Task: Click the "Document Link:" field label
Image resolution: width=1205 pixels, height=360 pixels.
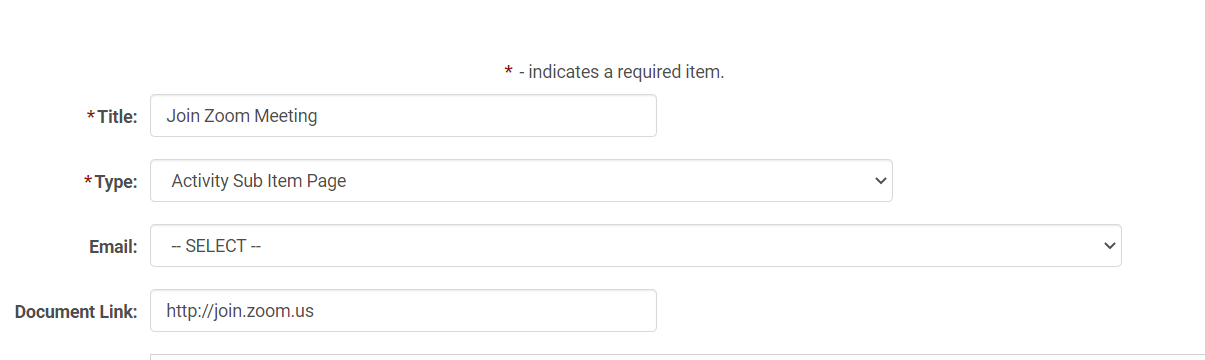Action: point(76,312)
